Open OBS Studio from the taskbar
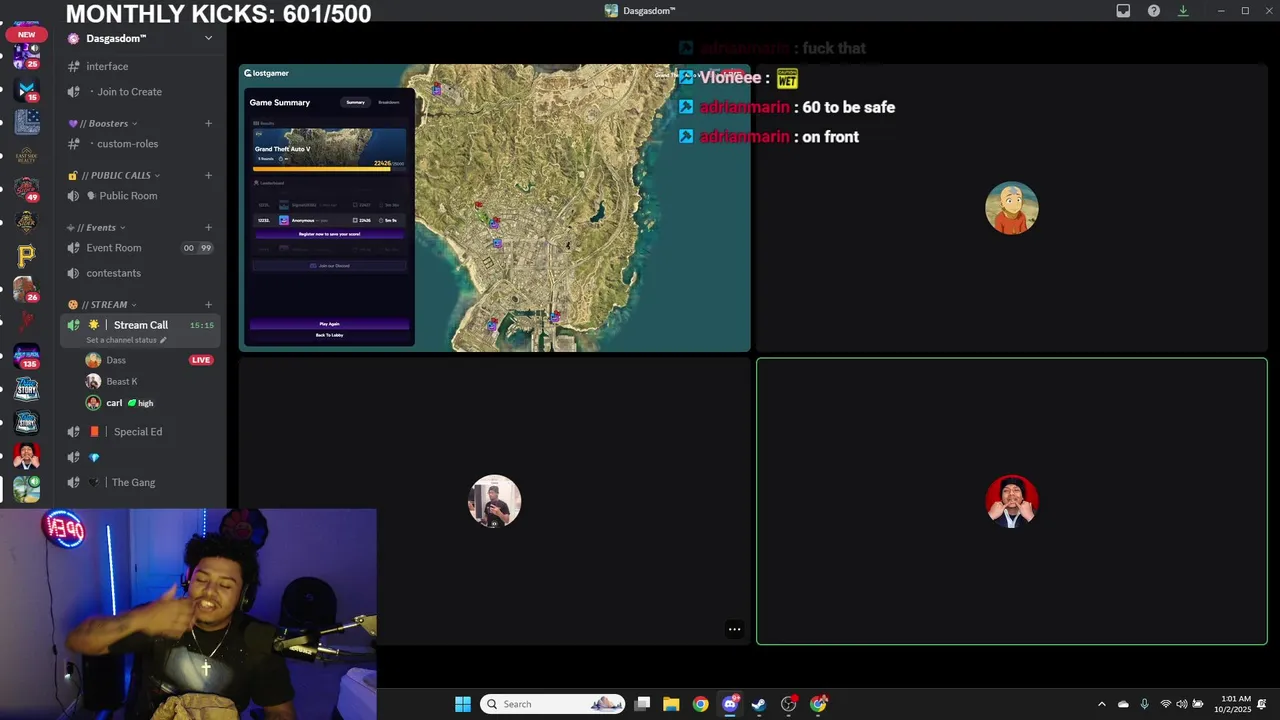The width and height of the screenshot is (1280, 720). tap(789, 704)
